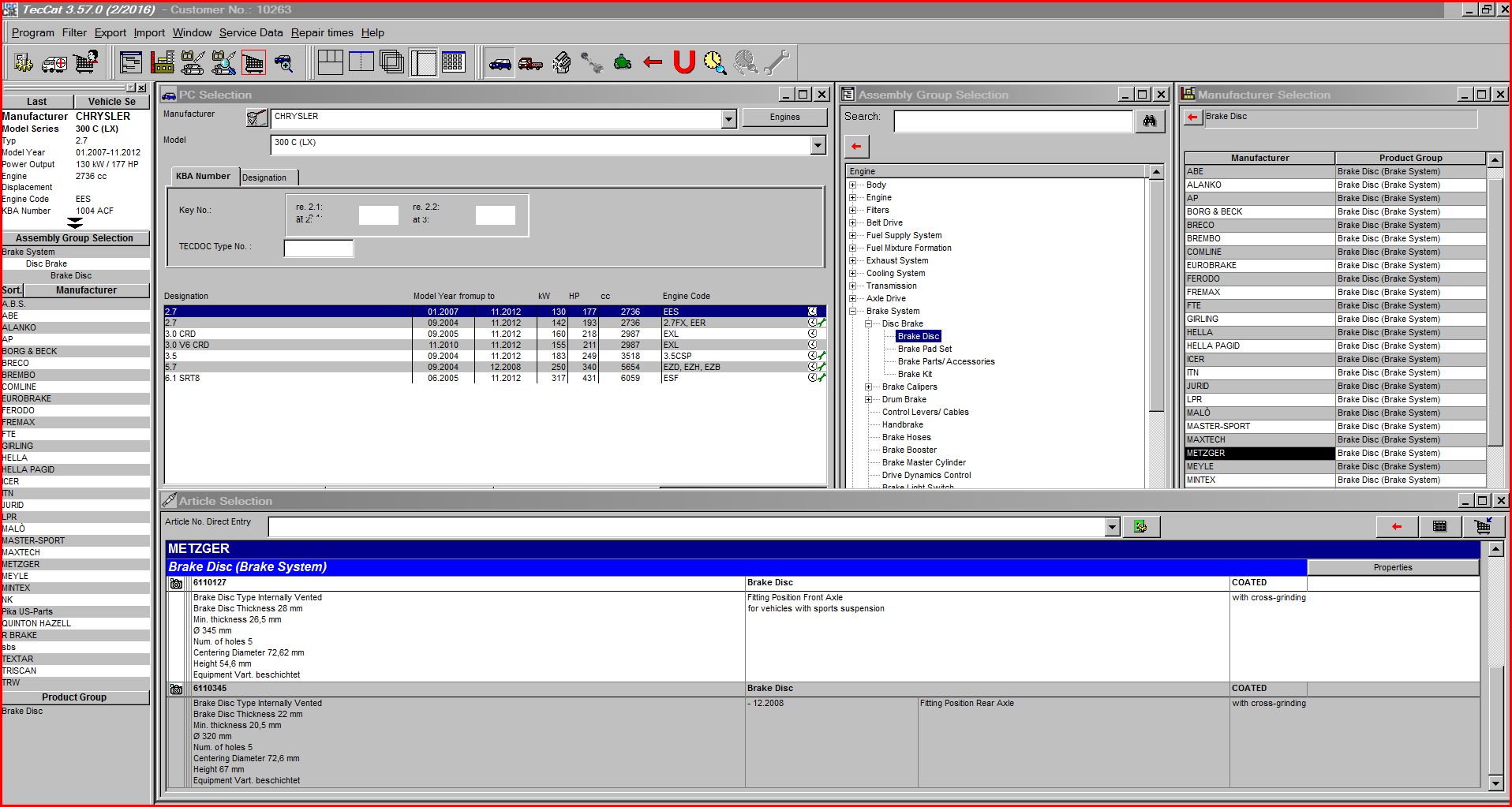Screen dimensions: 1512x807
Task: Open the shopping cart with customer icon
Action: point(86,62)
